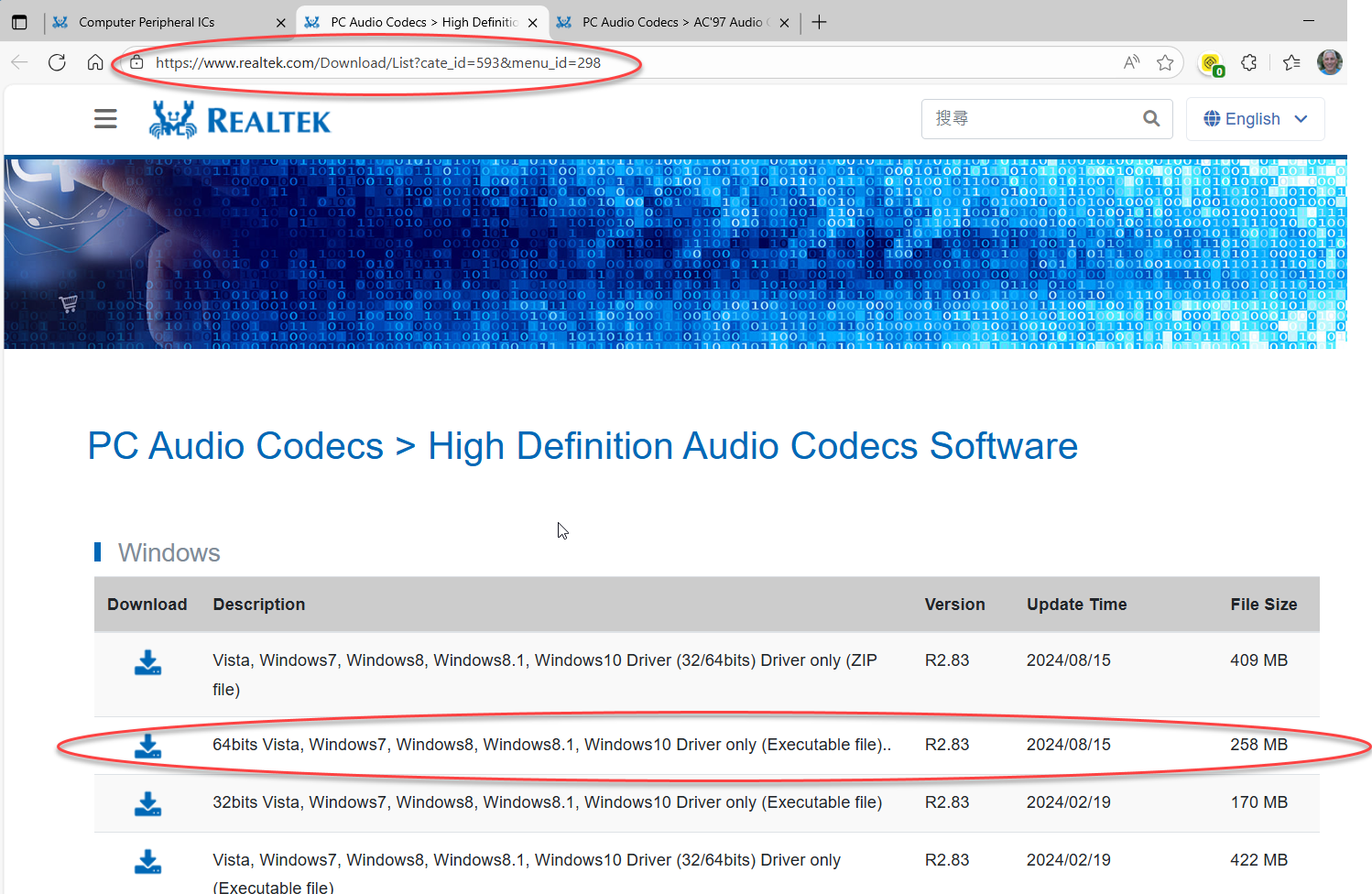Viewport: 1372px width, 894px height.
Task: Click the 2024/08/15 date in 258 MB row
Action: click(x=1068, y=745)
